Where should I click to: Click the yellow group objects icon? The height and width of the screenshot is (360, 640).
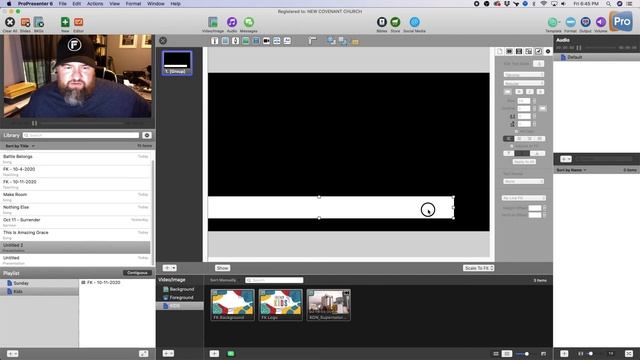point(355,42)
